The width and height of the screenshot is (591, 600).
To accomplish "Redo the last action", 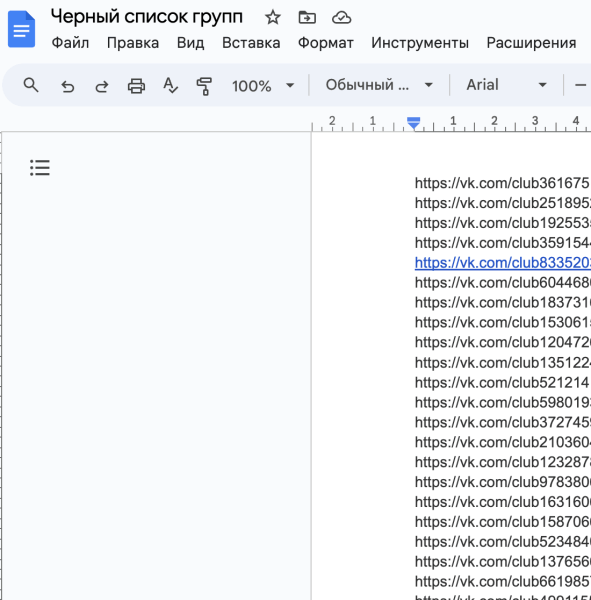I will point(102,86).
